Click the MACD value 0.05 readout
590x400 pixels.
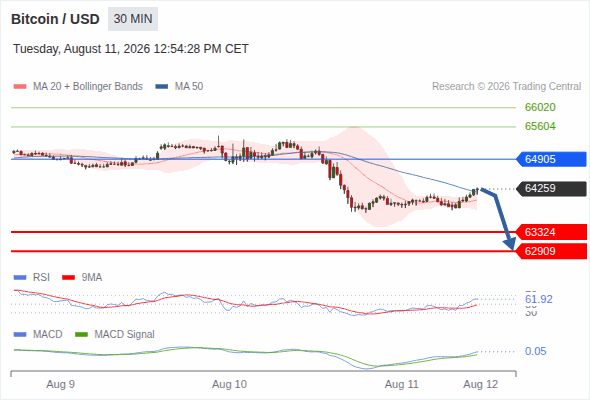535,351
